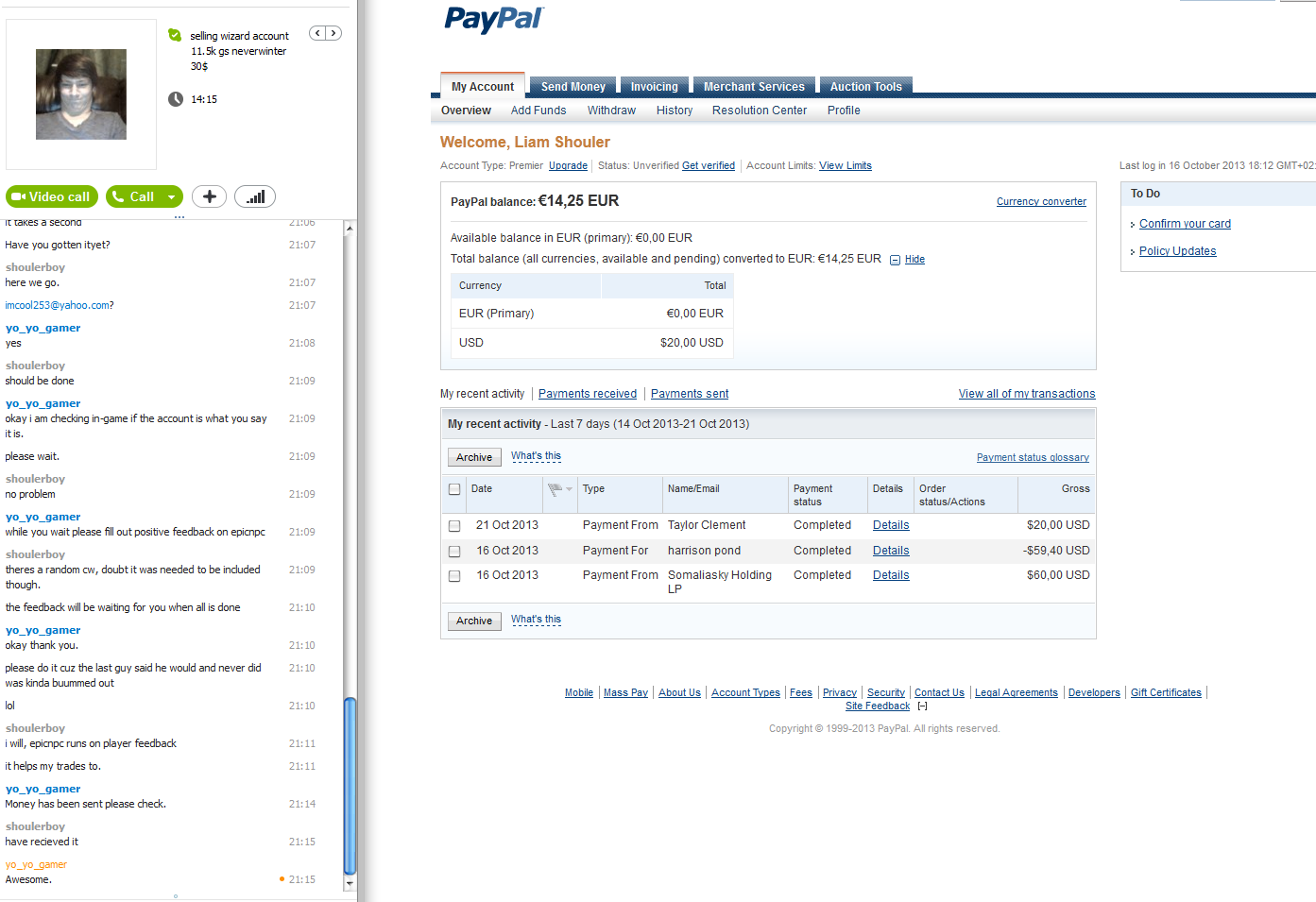Click the Site Feedback link
This screenshot has width=1316, height=902.
878,706
